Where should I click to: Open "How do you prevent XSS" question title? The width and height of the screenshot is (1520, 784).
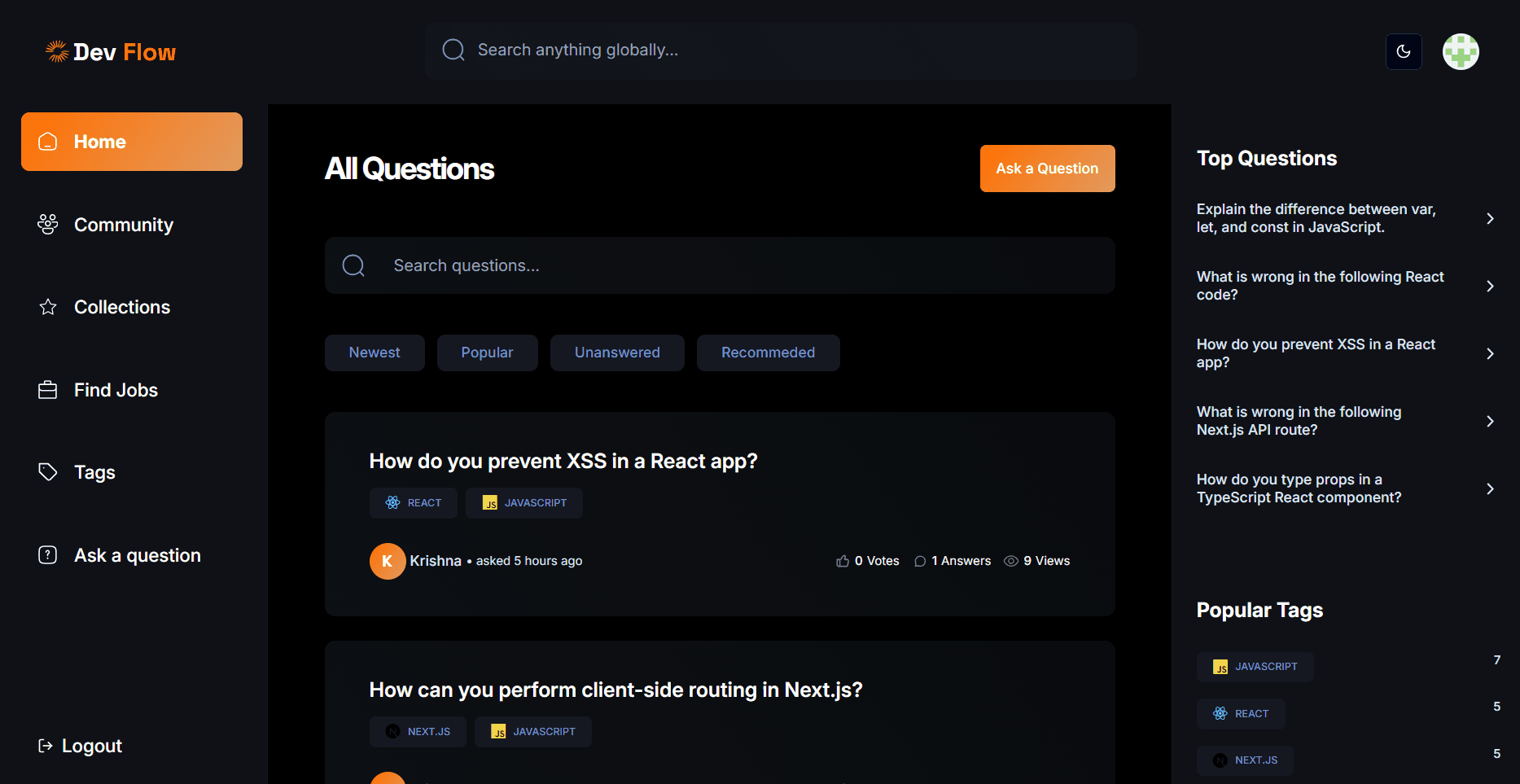click(x=563, y=461)
